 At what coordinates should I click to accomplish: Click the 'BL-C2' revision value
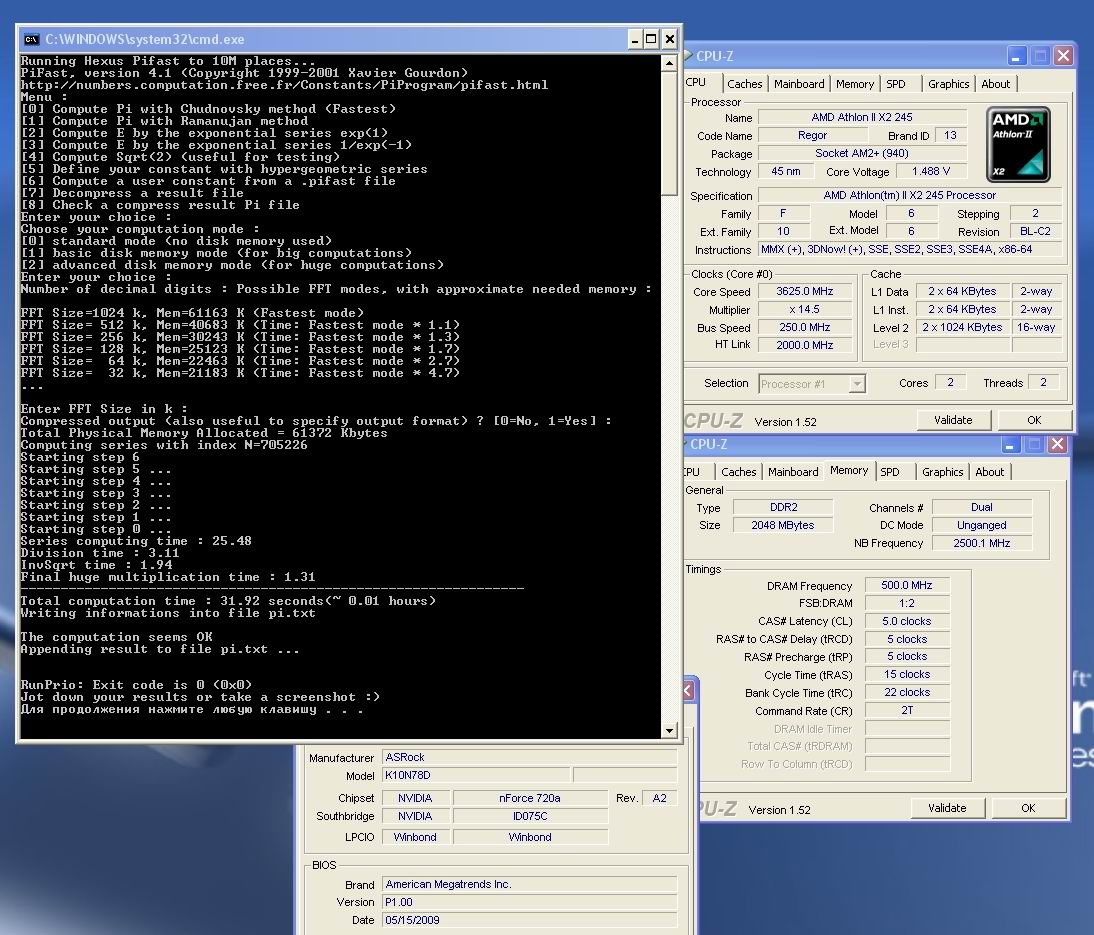click(x=1035, y=232)
